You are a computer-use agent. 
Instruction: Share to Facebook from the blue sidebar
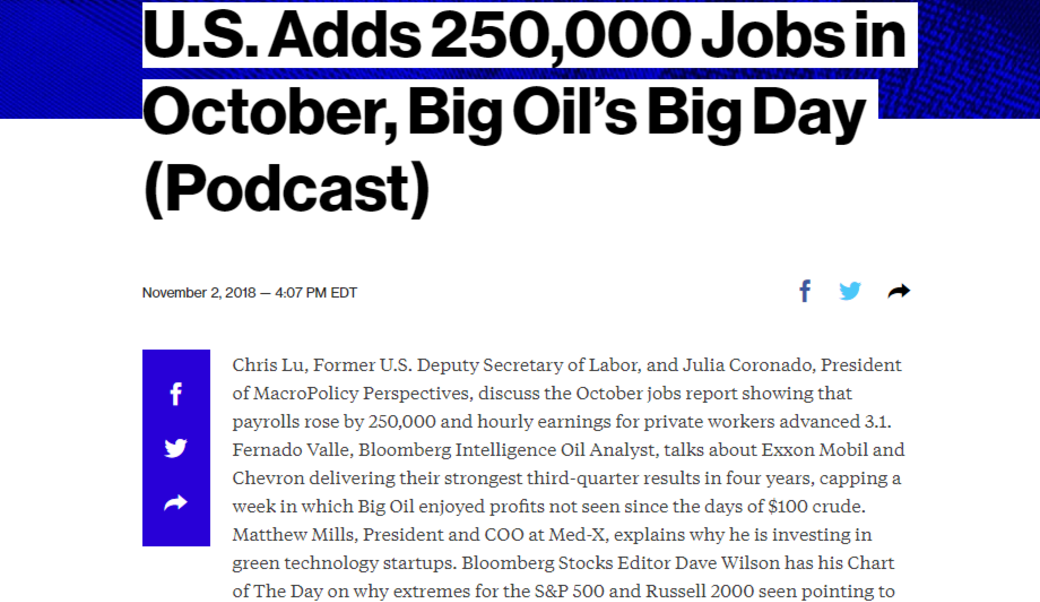176,394
